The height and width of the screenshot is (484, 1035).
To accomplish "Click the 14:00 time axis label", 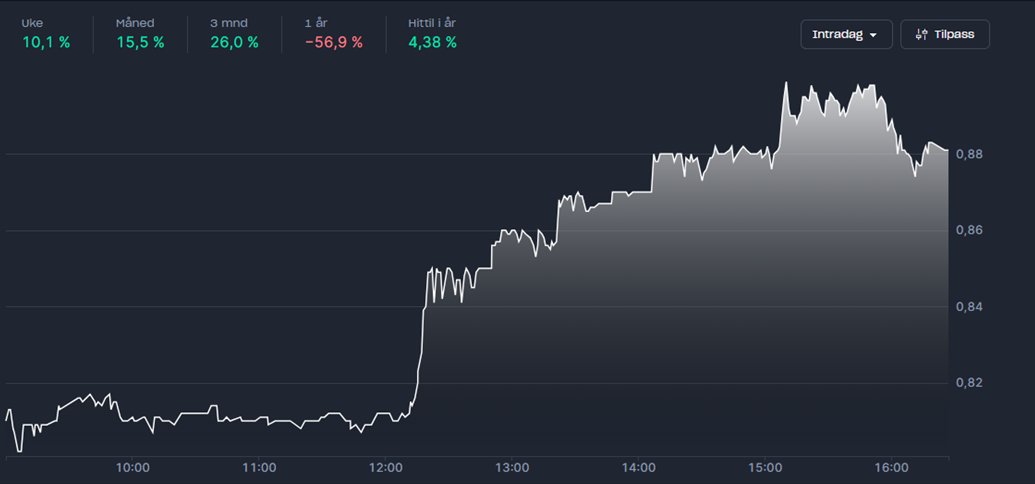I will click(x=638, y=468).
